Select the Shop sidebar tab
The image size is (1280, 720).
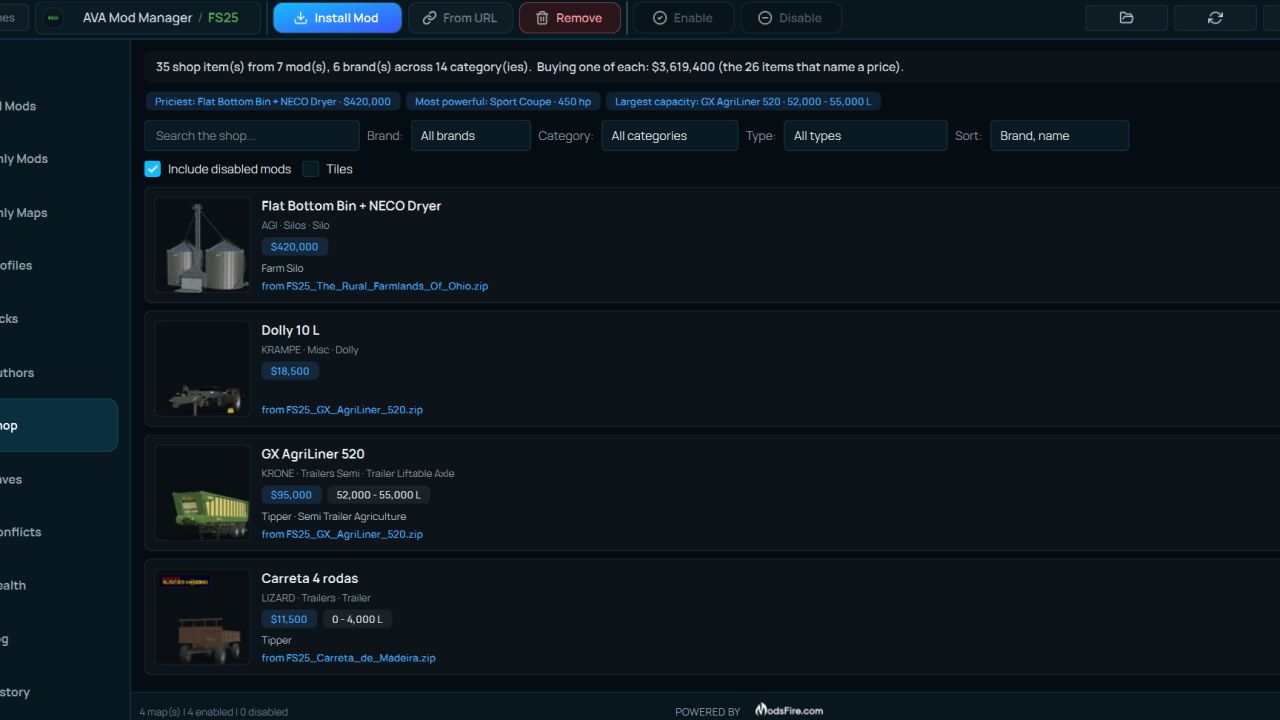[x=58, y=426]
